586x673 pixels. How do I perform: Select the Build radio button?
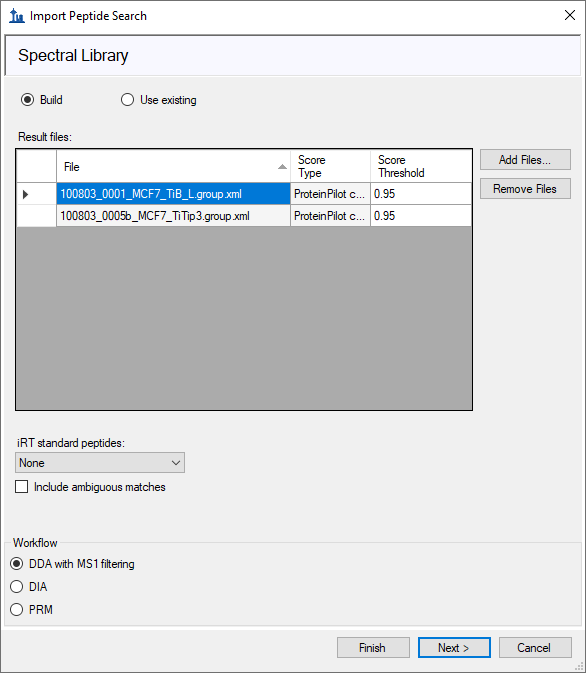click(28, 100)
